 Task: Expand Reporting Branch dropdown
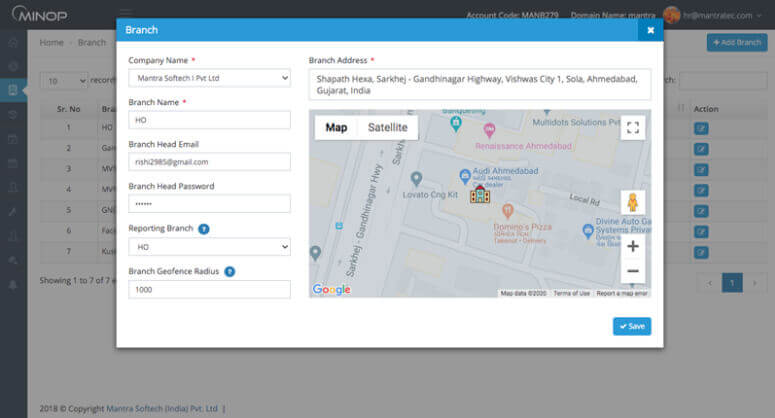click(x=209, y=246)
